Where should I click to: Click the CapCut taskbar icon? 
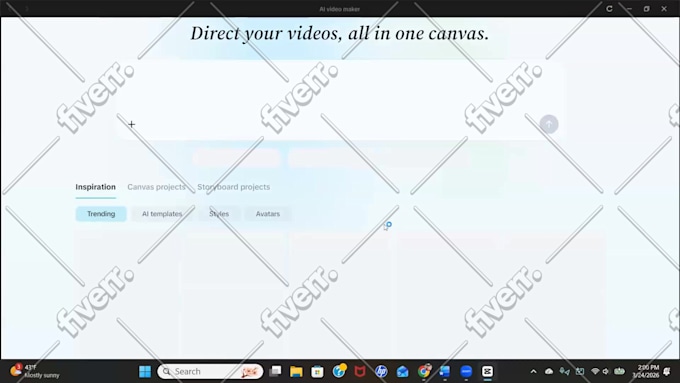(487, 372)
